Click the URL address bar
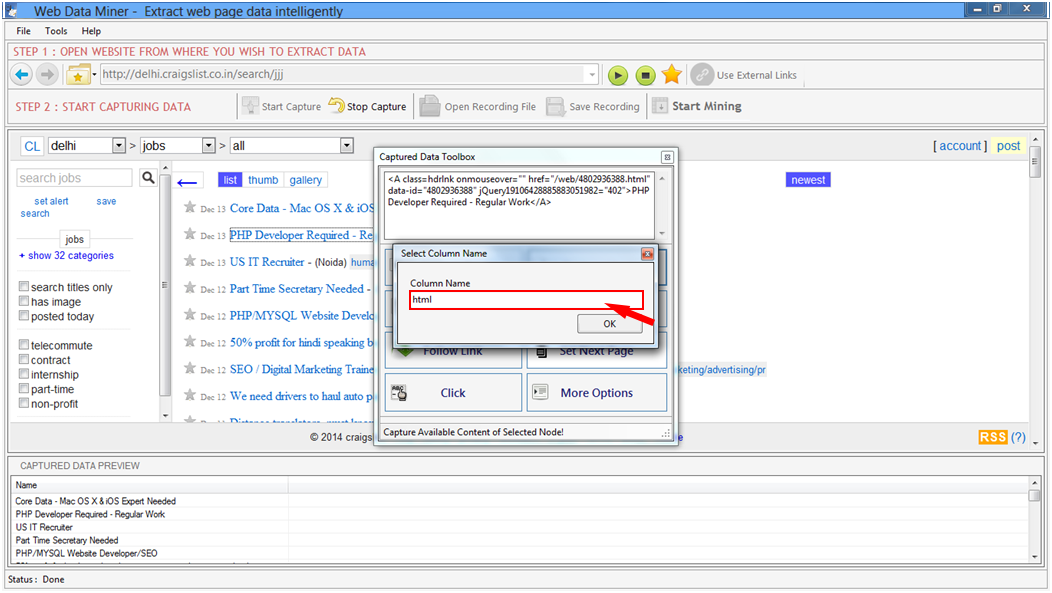 (344, 74)
